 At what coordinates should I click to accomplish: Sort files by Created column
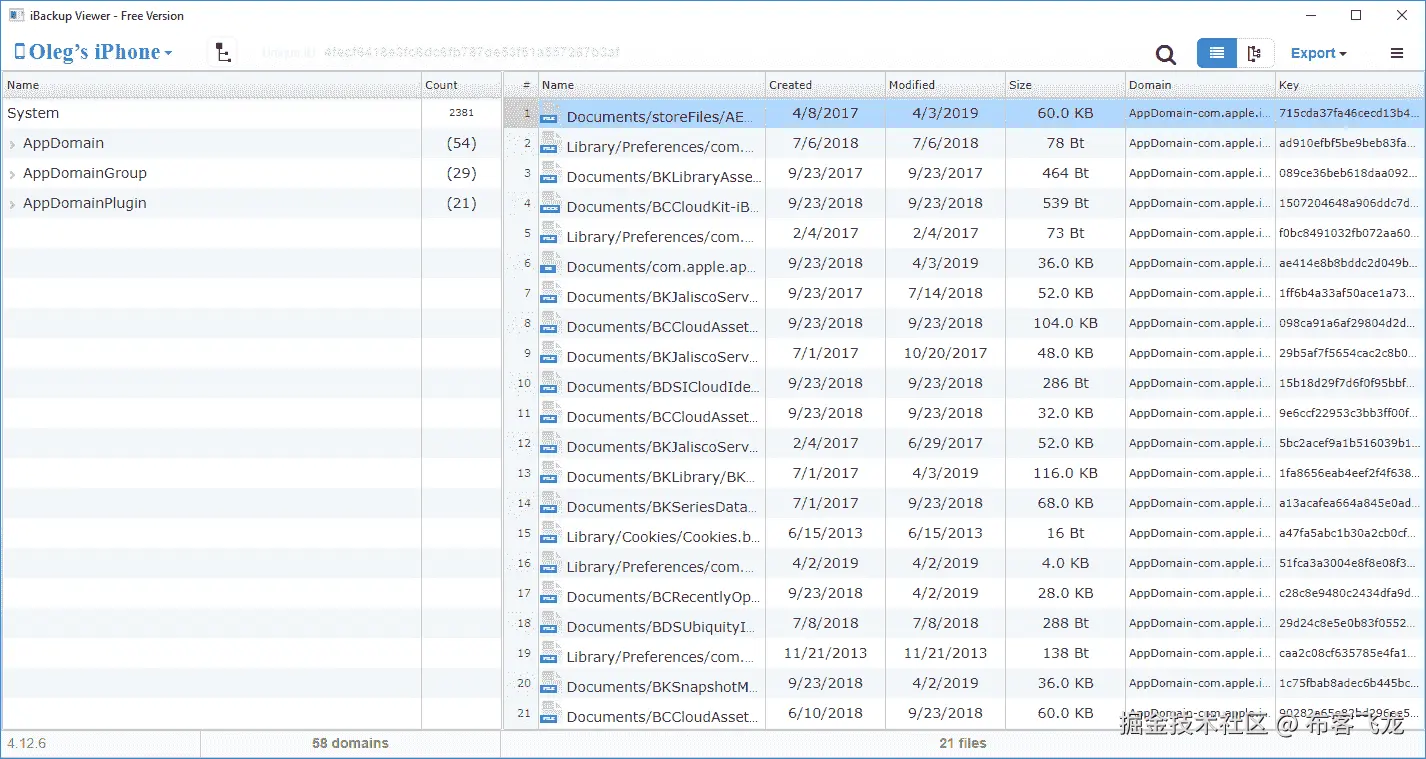coord(825,85)
